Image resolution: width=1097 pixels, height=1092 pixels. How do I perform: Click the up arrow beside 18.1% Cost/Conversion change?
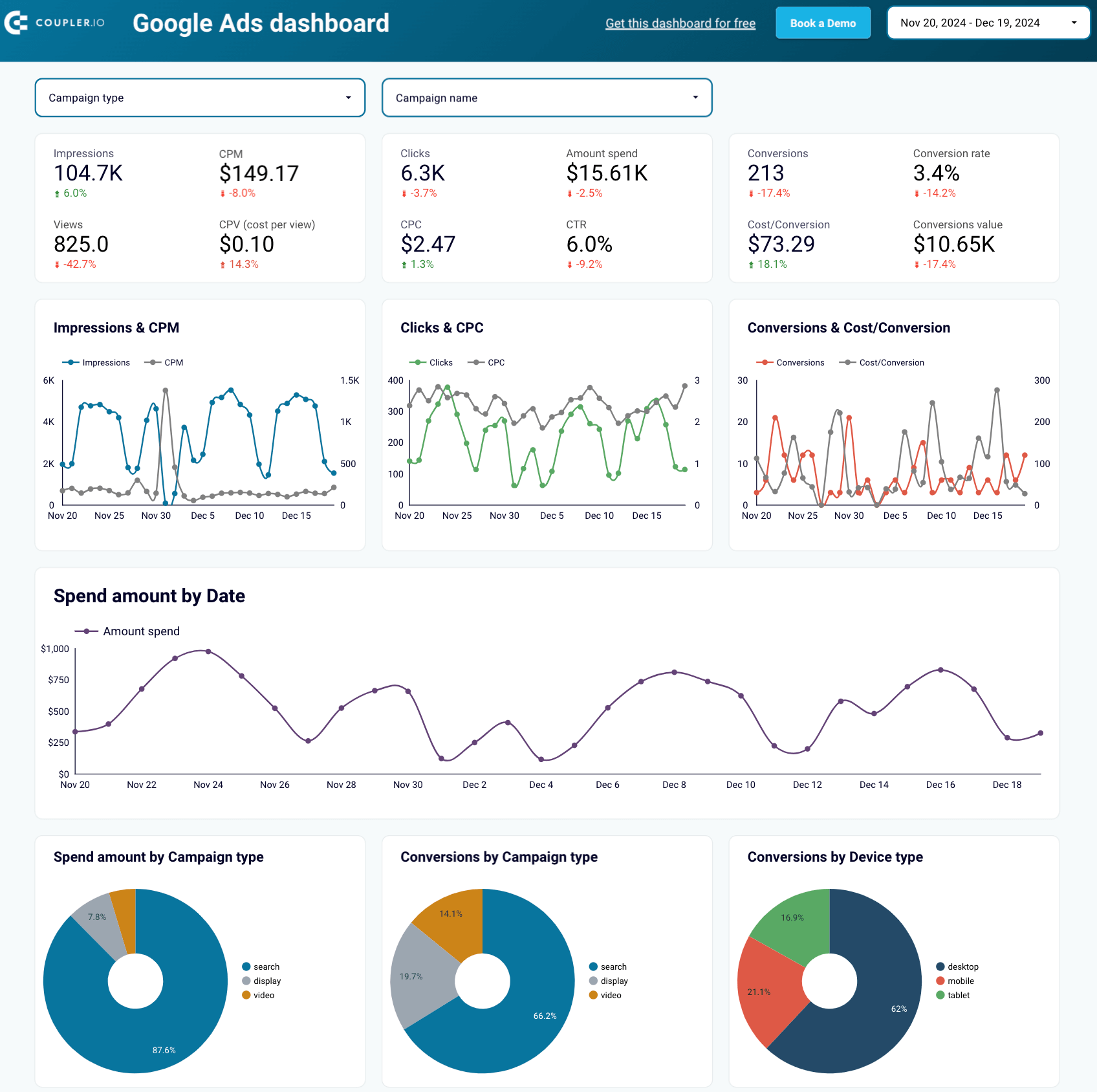[751, 265]
